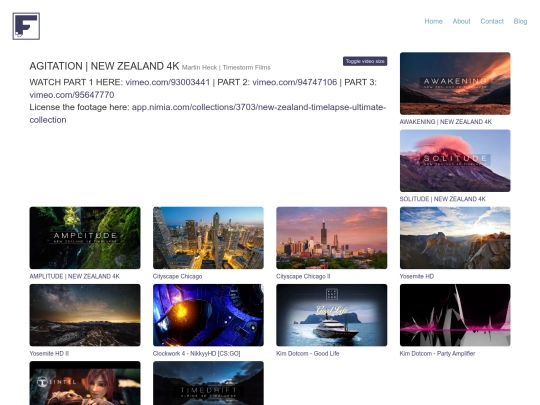Open the Clockwork 4 NikkyyHD thumbnail
The image size is (540, 405).
(208, 315)
